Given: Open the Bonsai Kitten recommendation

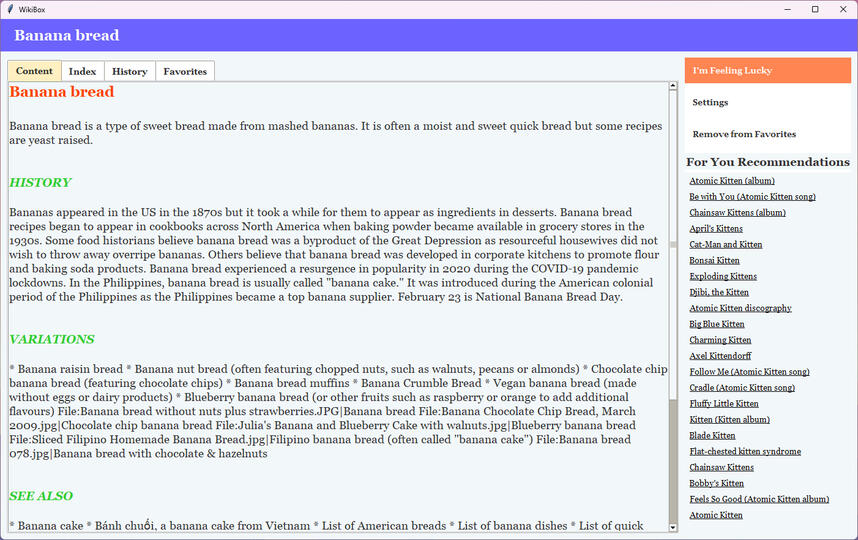Looking at the screenshot, I should (x=714, y=260).
